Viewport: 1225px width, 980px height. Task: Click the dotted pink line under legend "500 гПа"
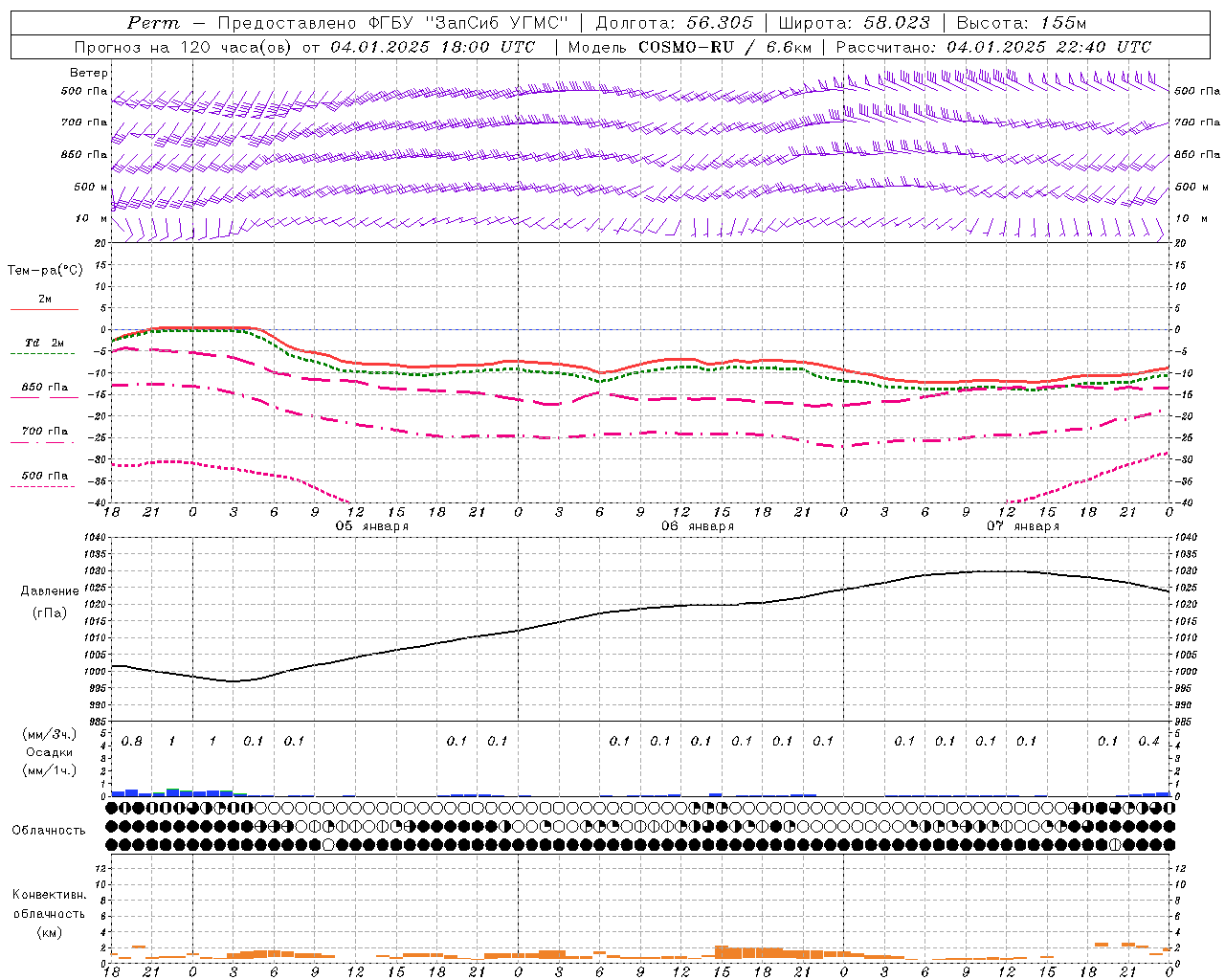point(43,486)
